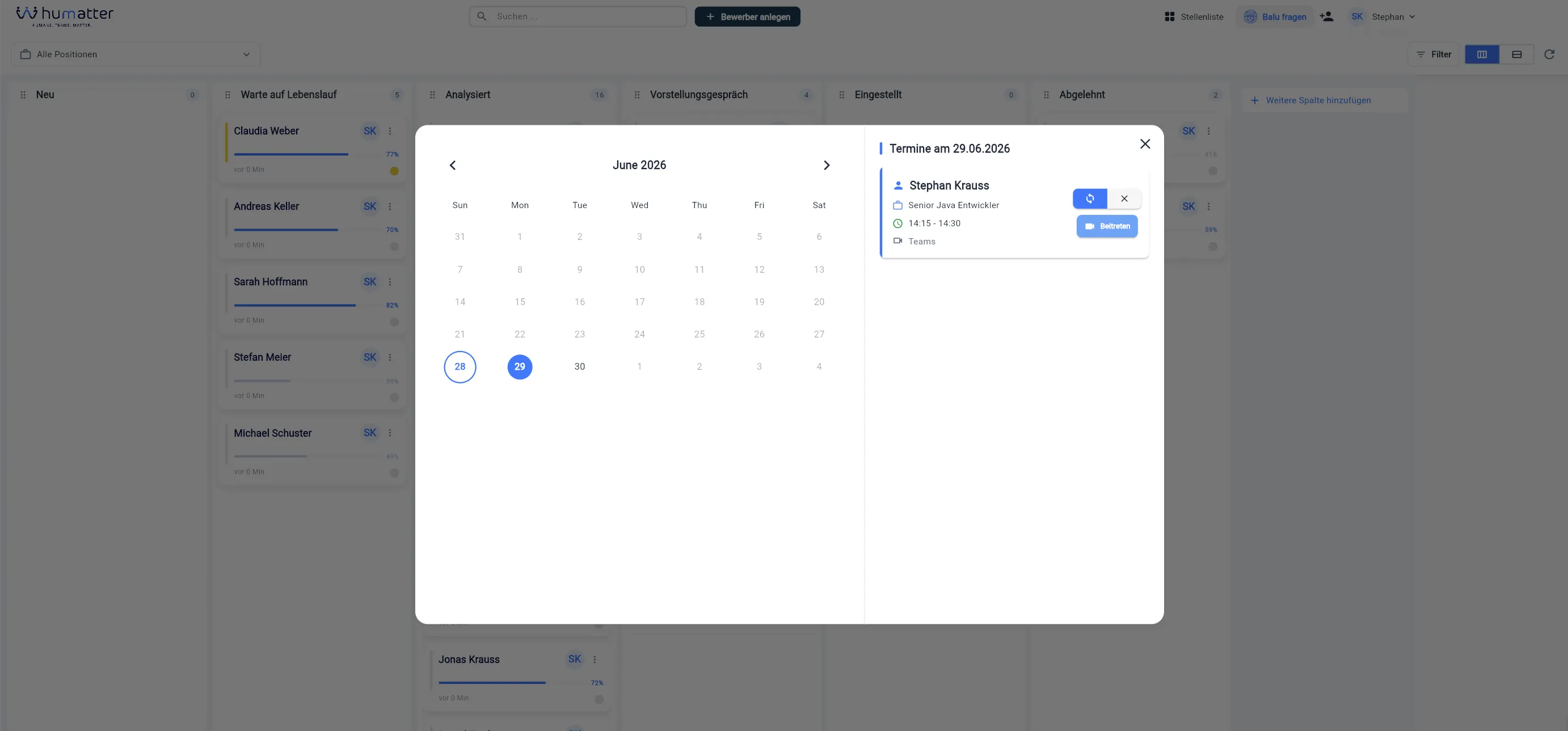Click Balu fragen assistant button
Image resolution: width=1568 pixels, height=731 pixels.
[x=1275, y=17]
